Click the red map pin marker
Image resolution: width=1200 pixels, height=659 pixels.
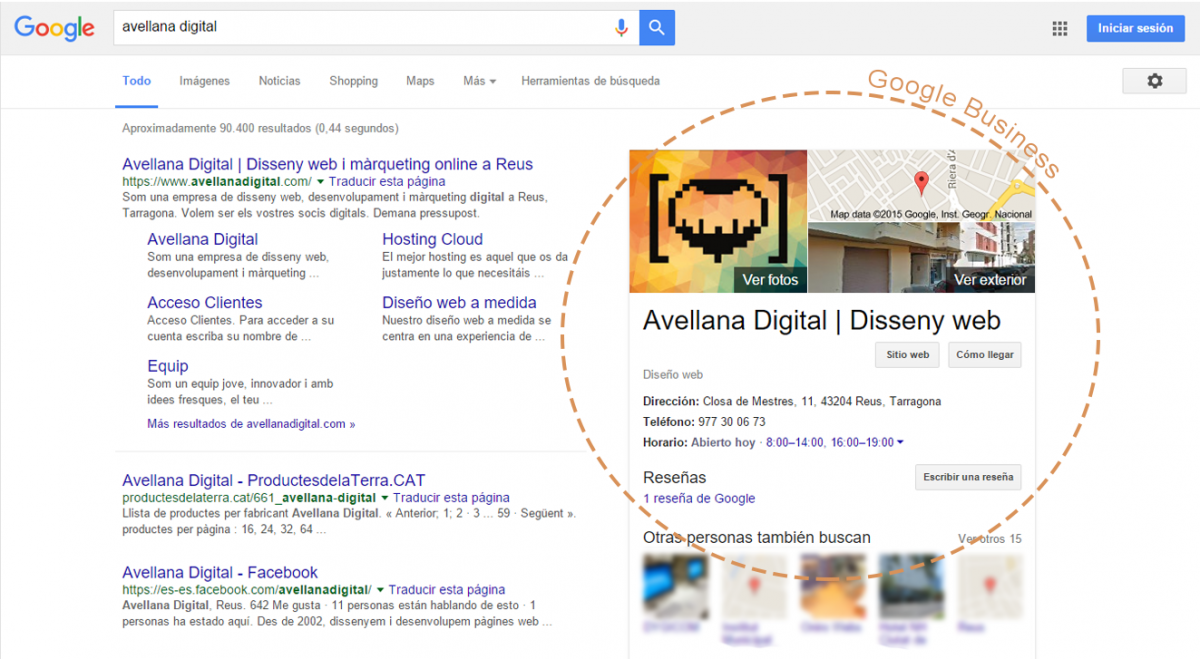(922, 182)
